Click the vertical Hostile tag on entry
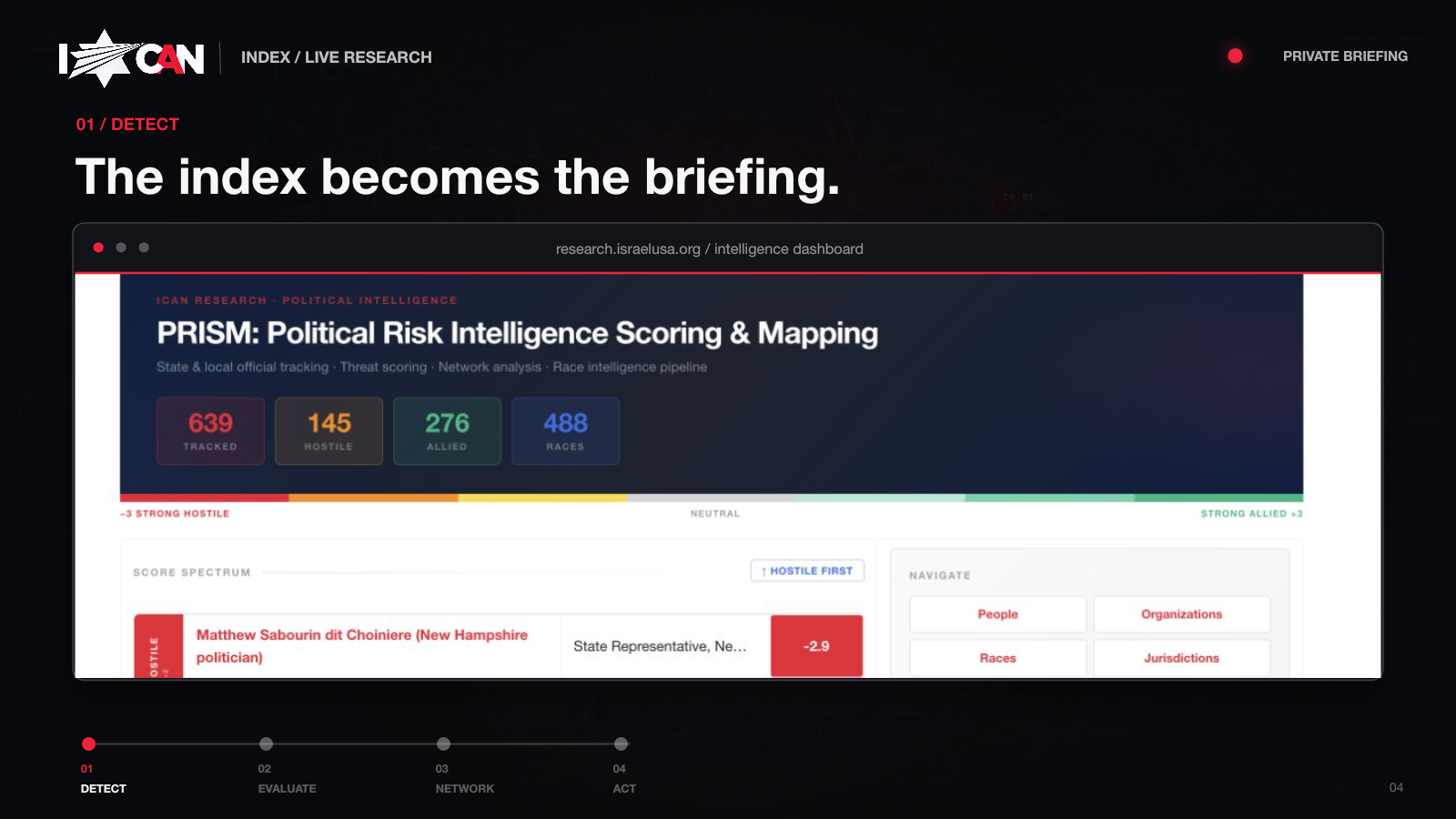The width and height of the screenshot is (1456, 819). coord(158,648)
